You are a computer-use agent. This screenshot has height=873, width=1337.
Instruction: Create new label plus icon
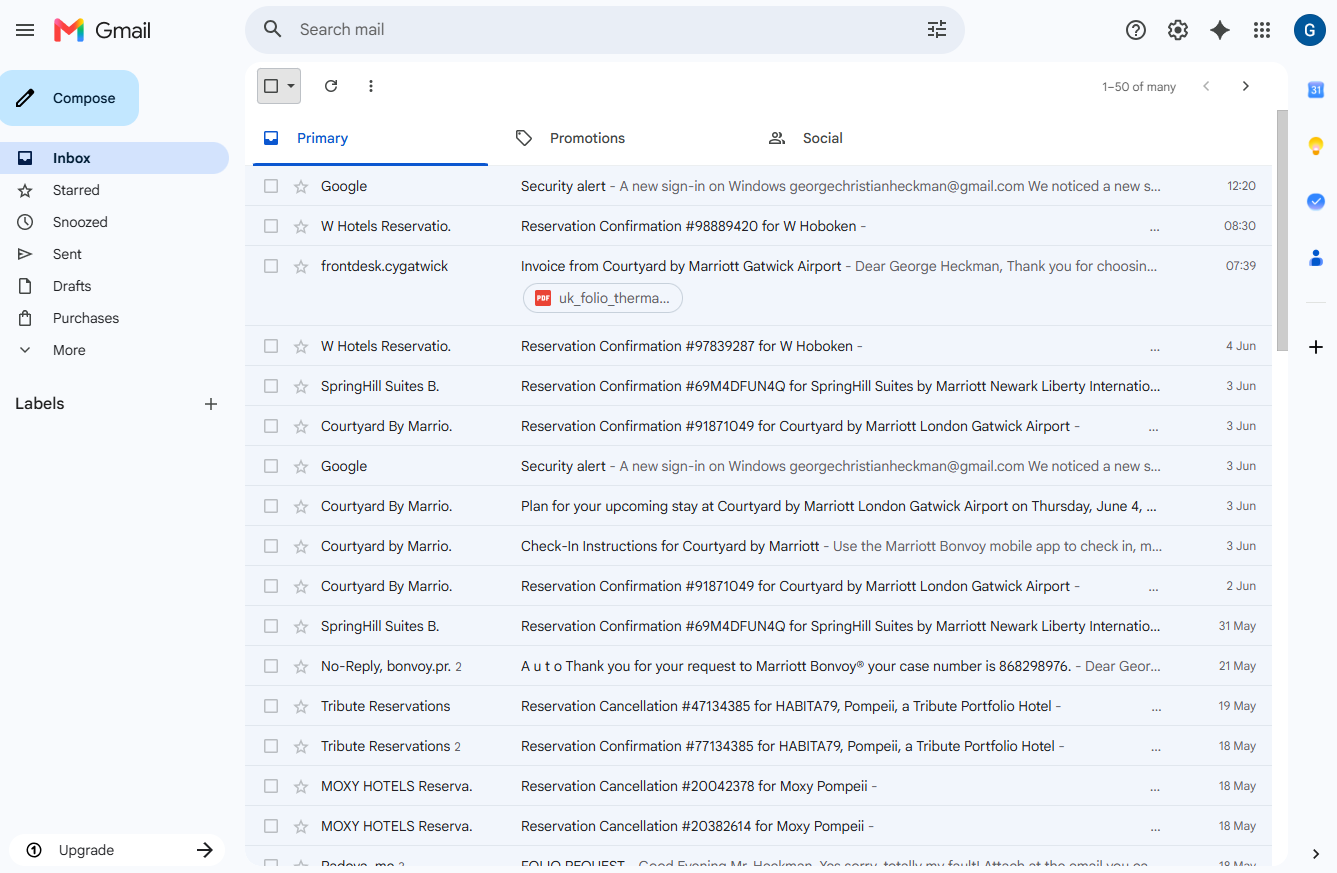pos(211,404)
